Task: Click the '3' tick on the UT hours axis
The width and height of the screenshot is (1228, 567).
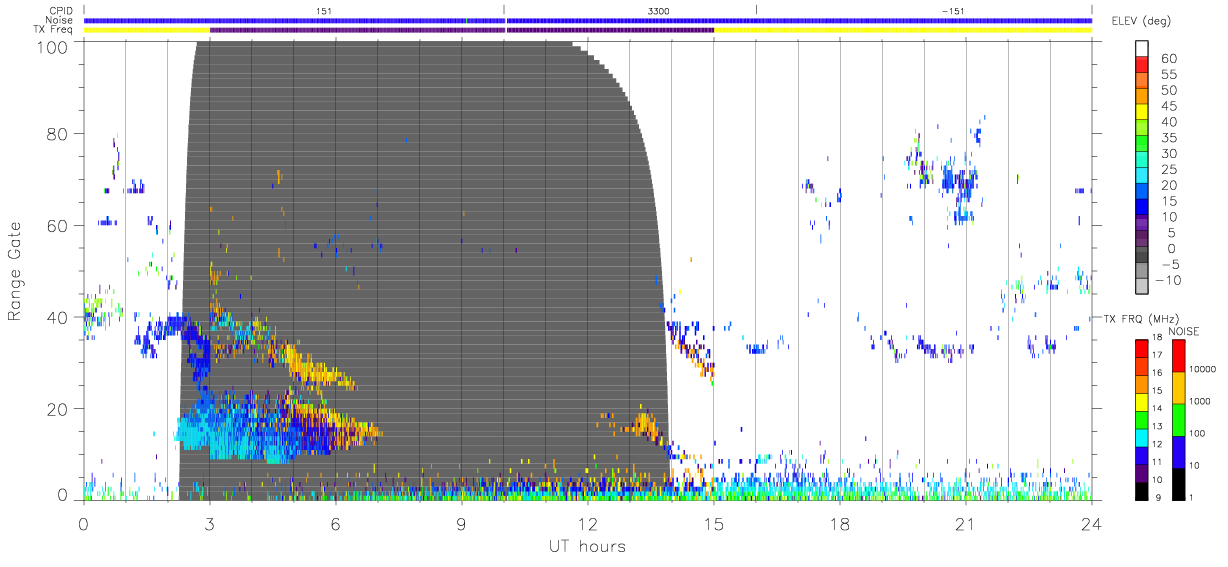Action: (209, 522)
